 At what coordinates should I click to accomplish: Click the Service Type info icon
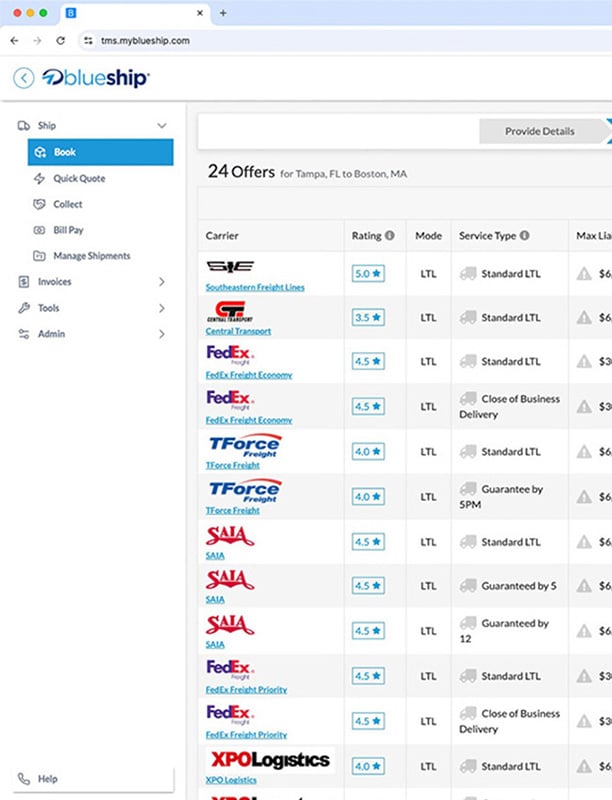click(525, 236)
